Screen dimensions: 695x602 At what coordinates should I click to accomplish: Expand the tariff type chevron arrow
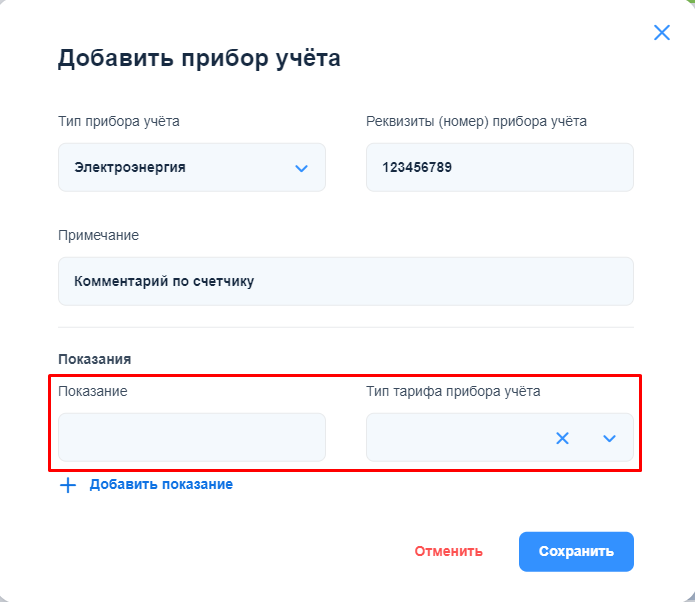click(609, 438)
